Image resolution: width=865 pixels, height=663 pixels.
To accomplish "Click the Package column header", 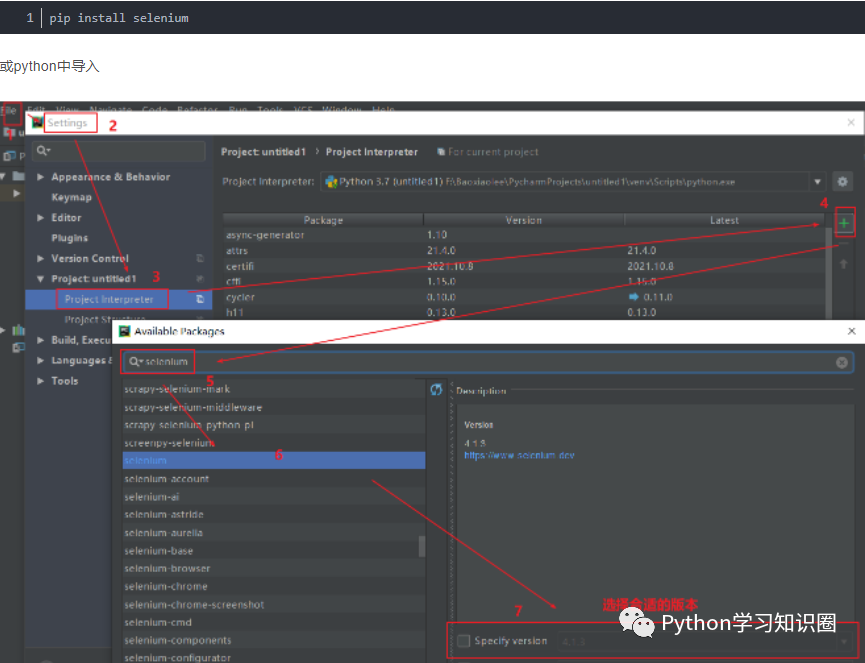I will click(x=323, y=220).
